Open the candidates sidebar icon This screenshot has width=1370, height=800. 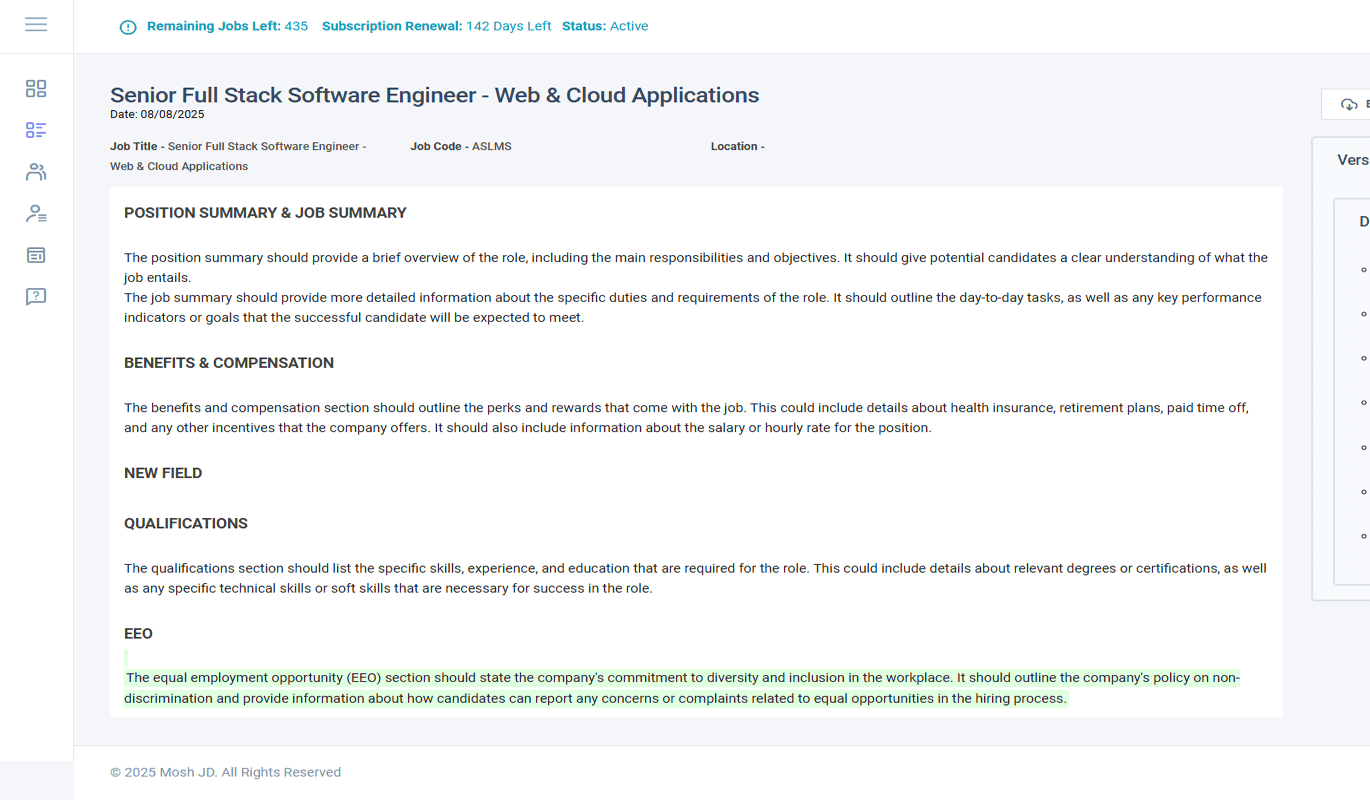click(x=36, y=171)
